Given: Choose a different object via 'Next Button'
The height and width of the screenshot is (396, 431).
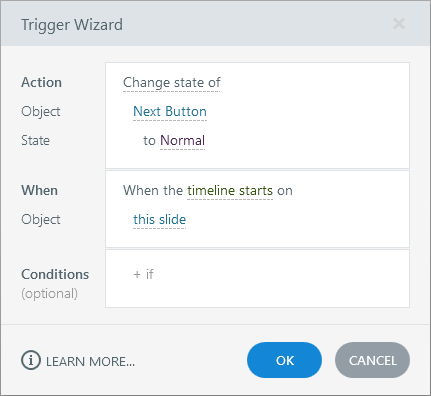Looking at the screenshot, I should 170,112.
